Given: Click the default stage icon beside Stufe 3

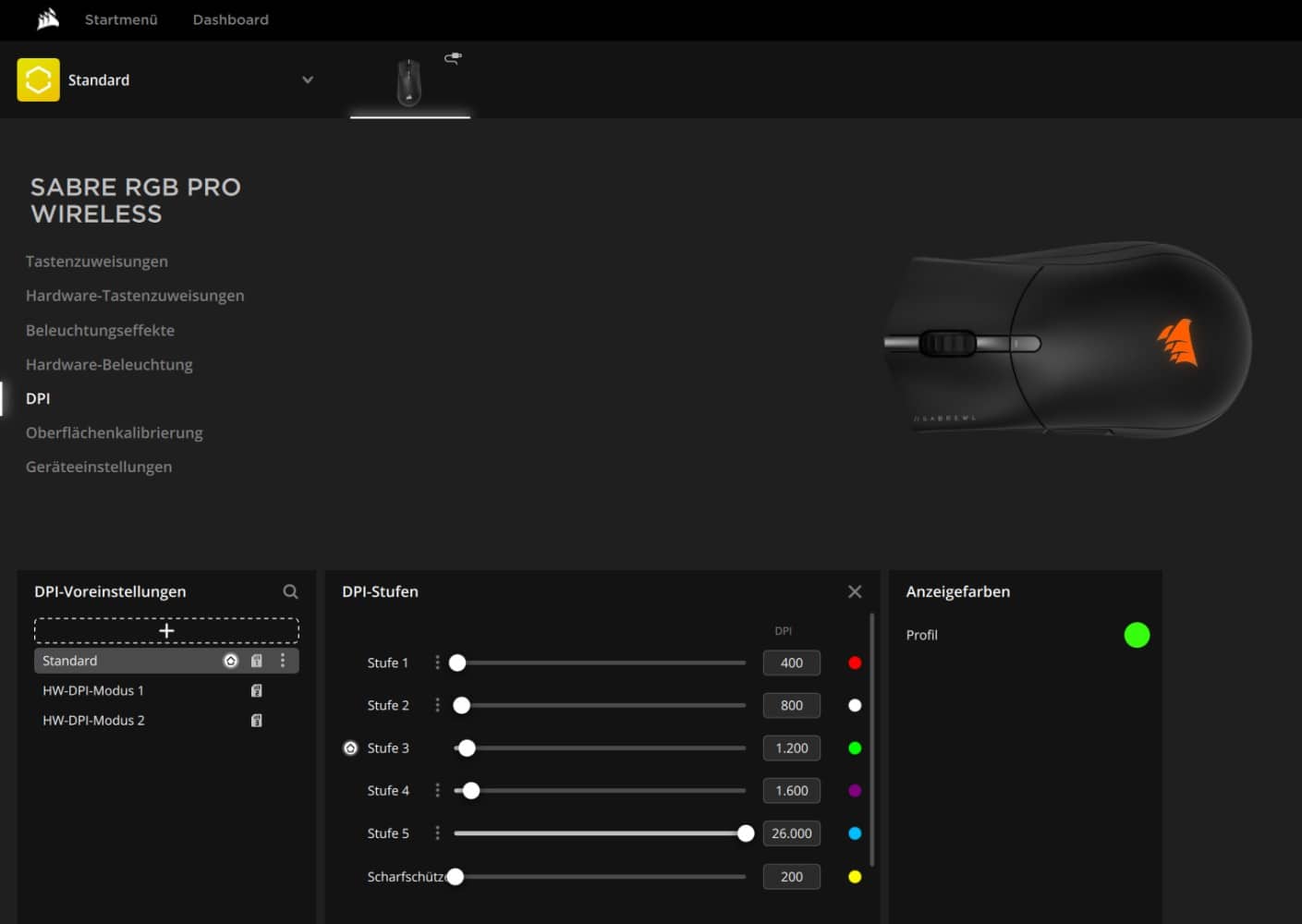Looking at the screenshot, I should pos(350,748).
